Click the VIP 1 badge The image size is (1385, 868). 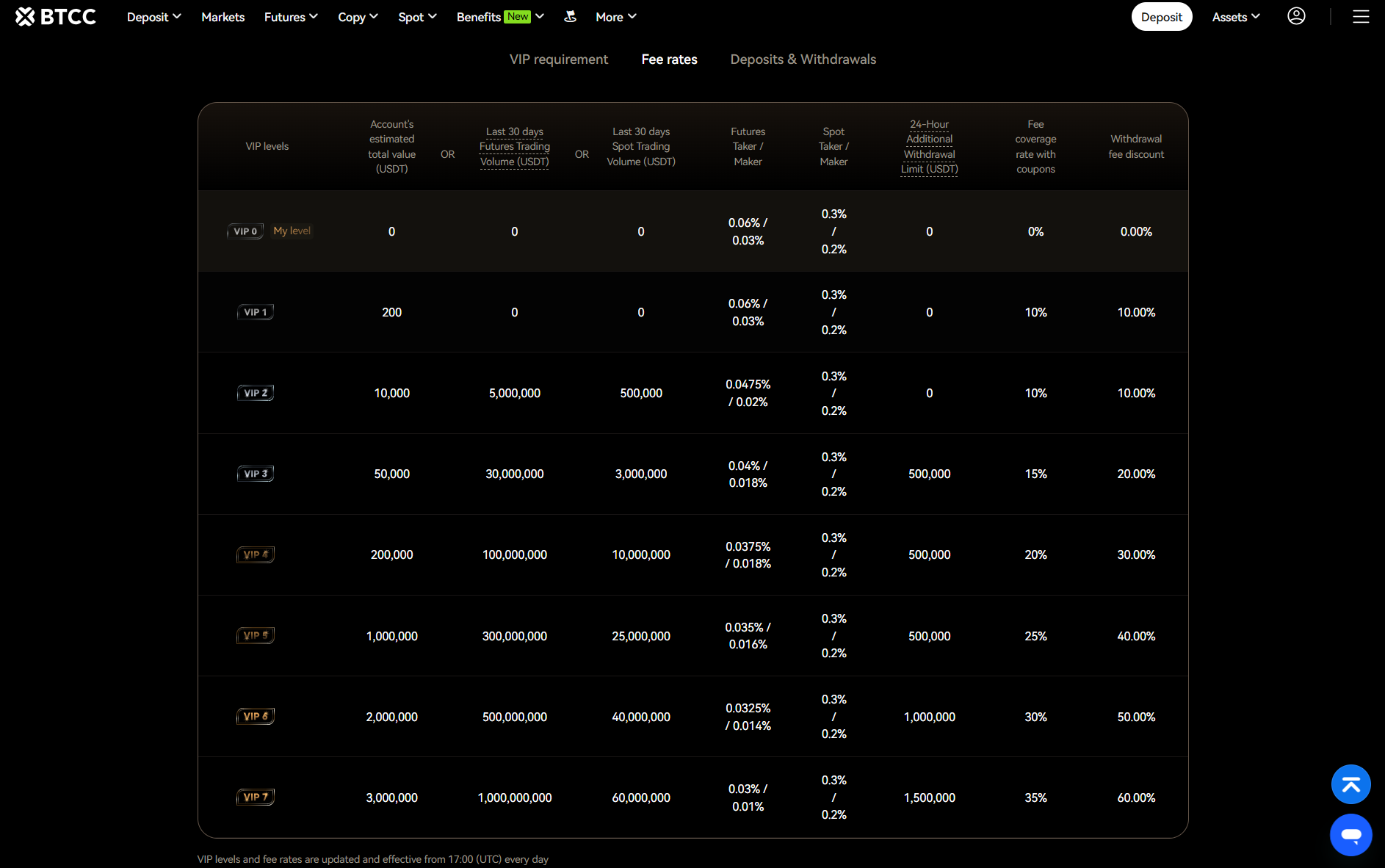pos(255,312)
